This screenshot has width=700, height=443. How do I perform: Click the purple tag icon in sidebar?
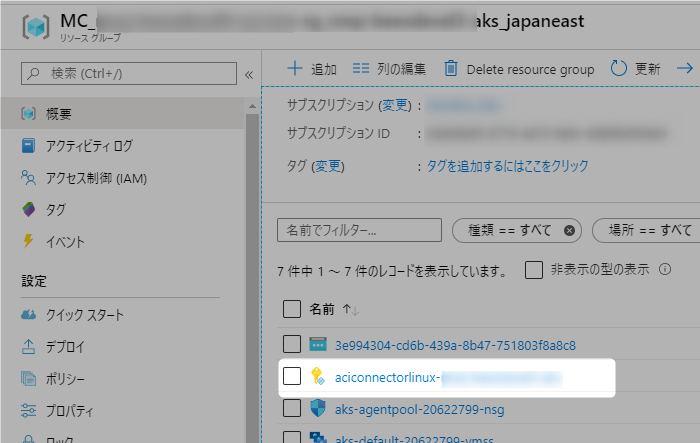pyautogui.click(x=29, y=209)
